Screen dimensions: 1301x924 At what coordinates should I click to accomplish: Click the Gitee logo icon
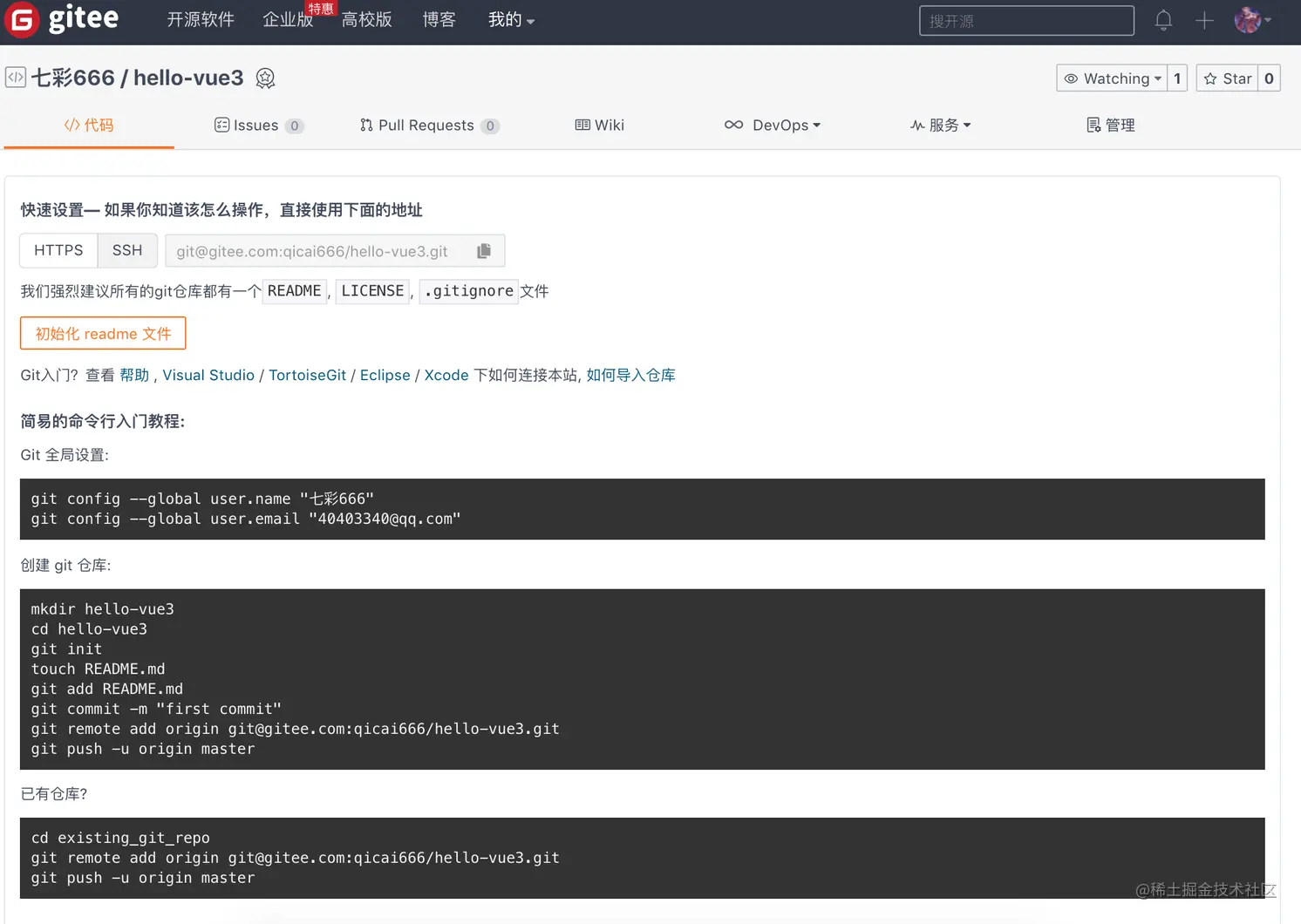22,20
